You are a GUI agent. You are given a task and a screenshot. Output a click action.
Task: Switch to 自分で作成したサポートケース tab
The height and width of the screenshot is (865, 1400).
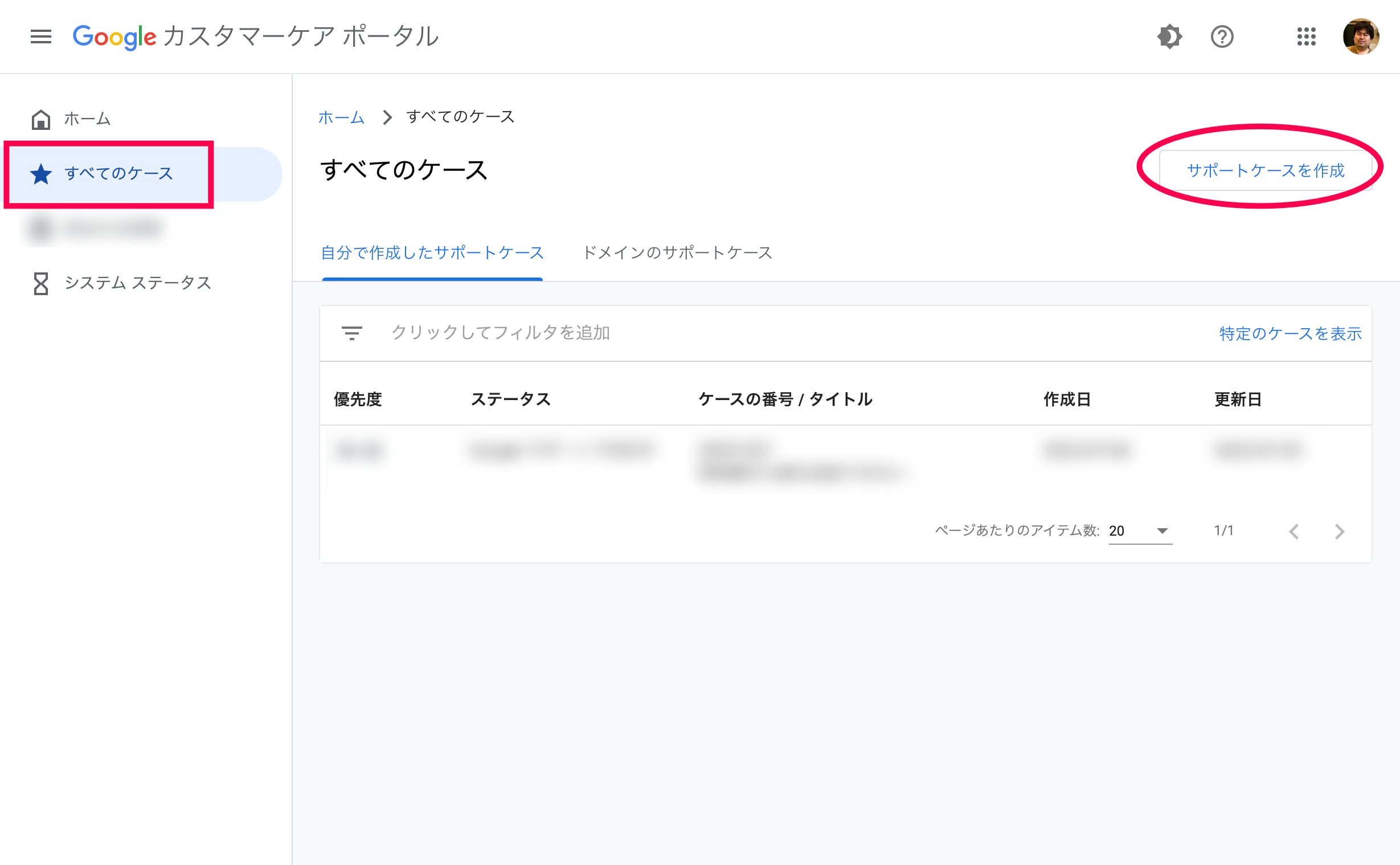[x=432, y=252]
